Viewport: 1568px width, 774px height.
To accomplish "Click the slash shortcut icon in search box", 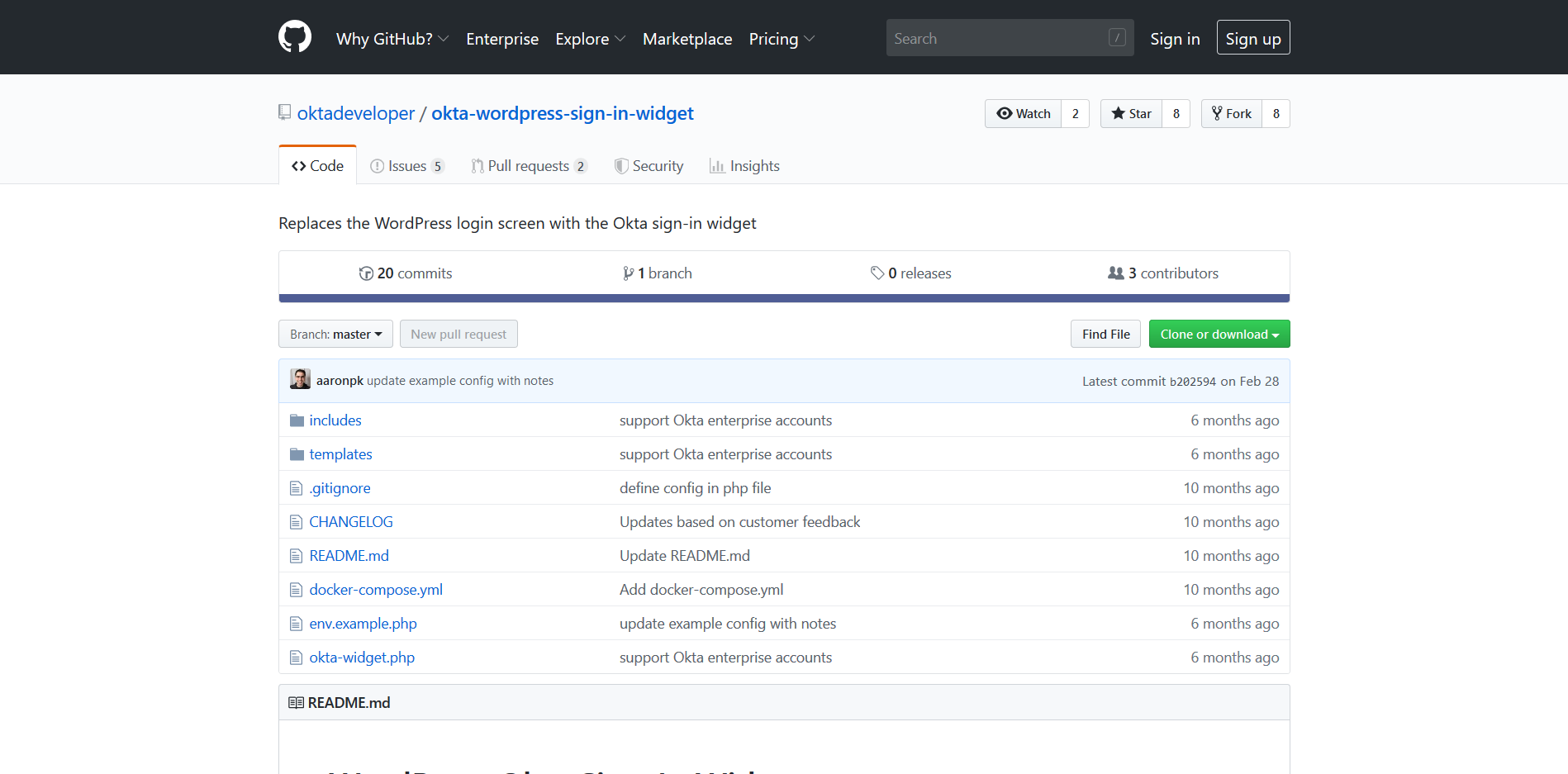I will (1117, 37).
